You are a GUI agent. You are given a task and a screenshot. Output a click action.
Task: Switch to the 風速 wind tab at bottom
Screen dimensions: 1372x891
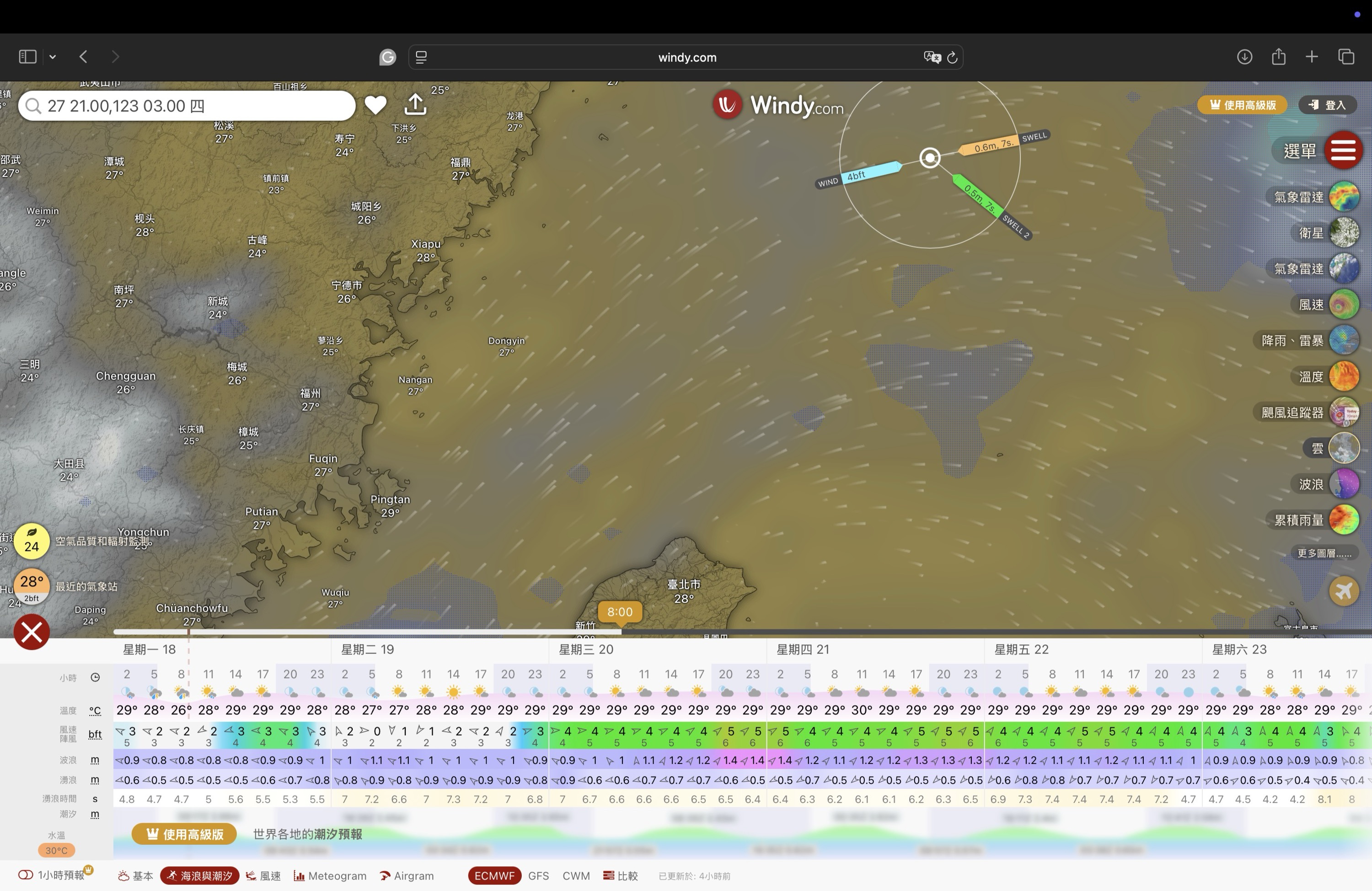pos(263,875)
